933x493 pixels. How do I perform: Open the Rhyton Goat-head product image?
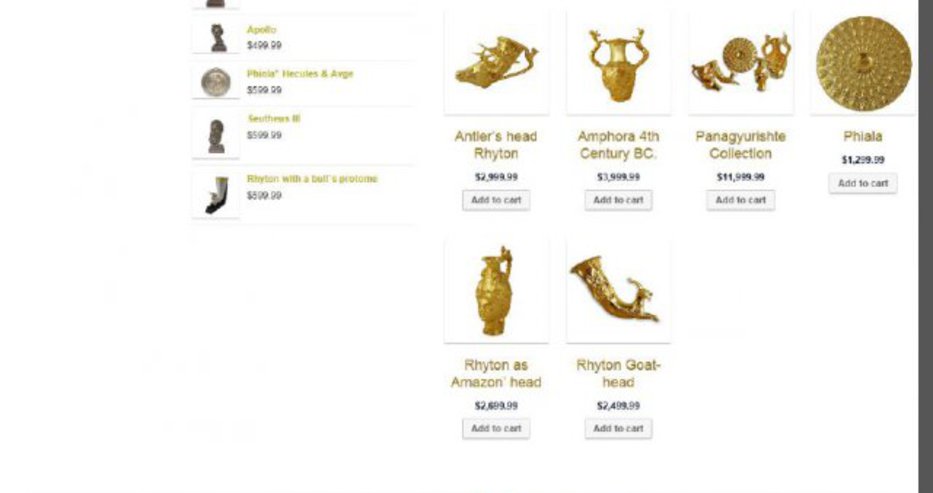[x=618, y=291]
